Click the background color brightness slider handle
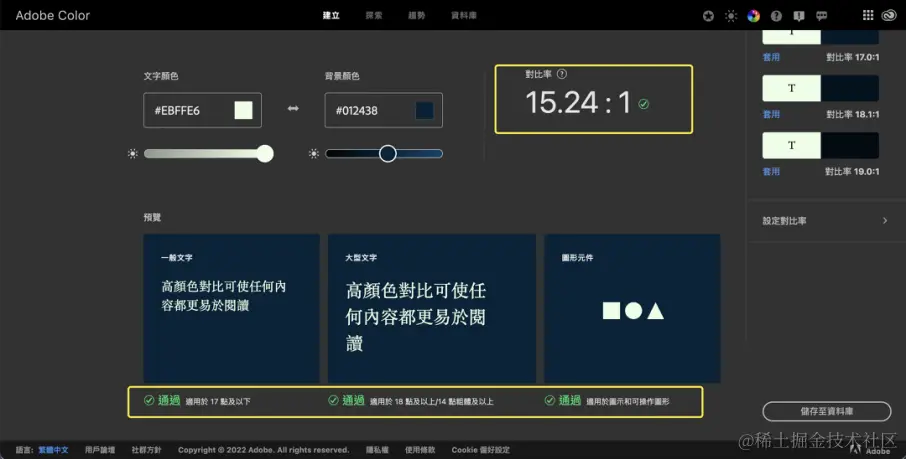 (388, 153)
